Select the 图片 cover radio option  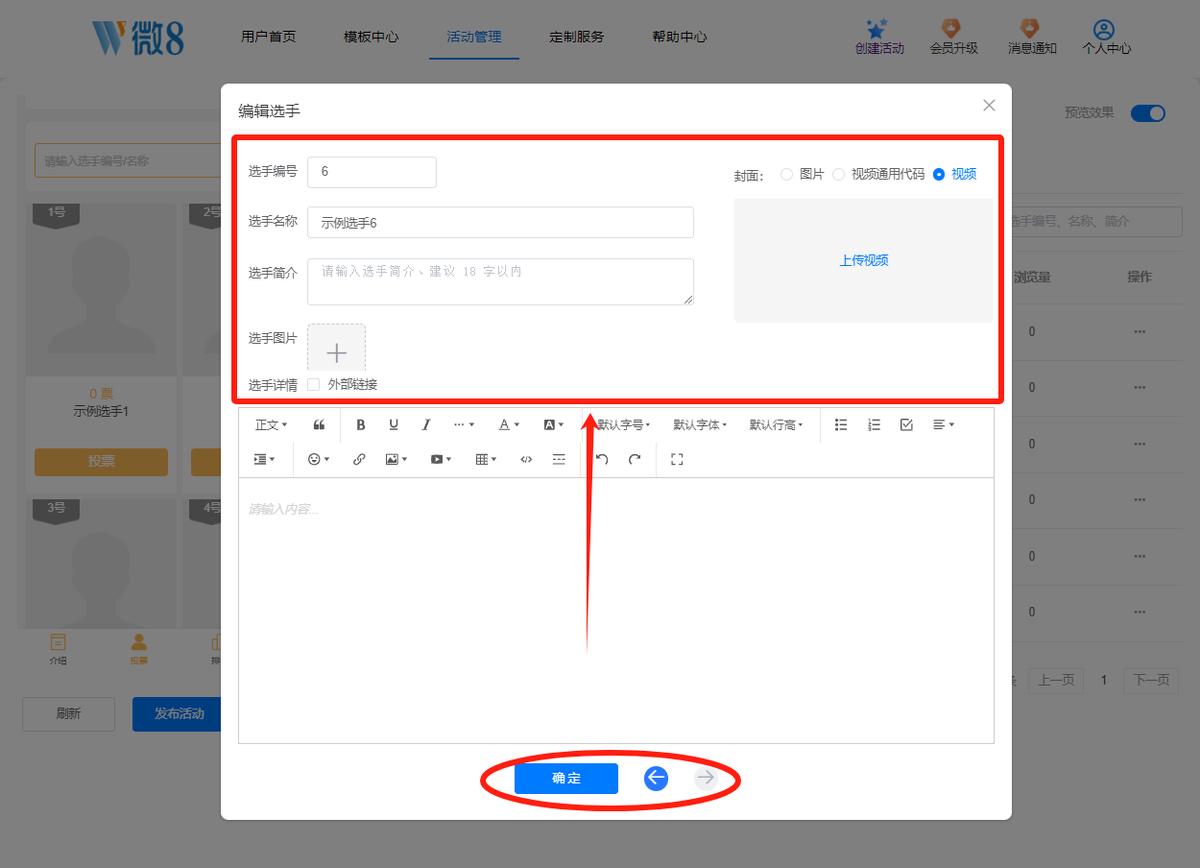(787, 174)
